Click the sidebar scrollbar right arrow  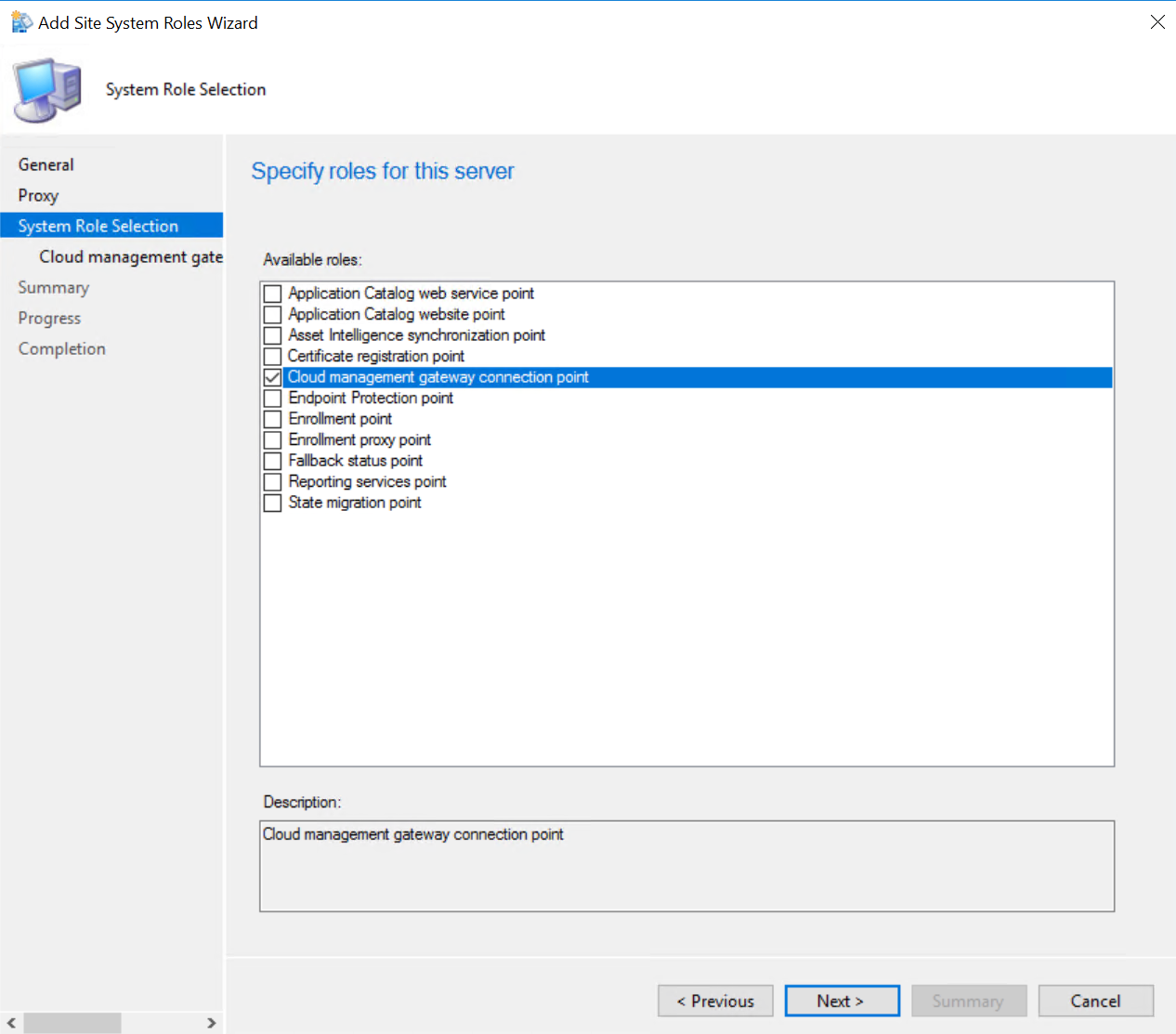(x=212, y=1023)
